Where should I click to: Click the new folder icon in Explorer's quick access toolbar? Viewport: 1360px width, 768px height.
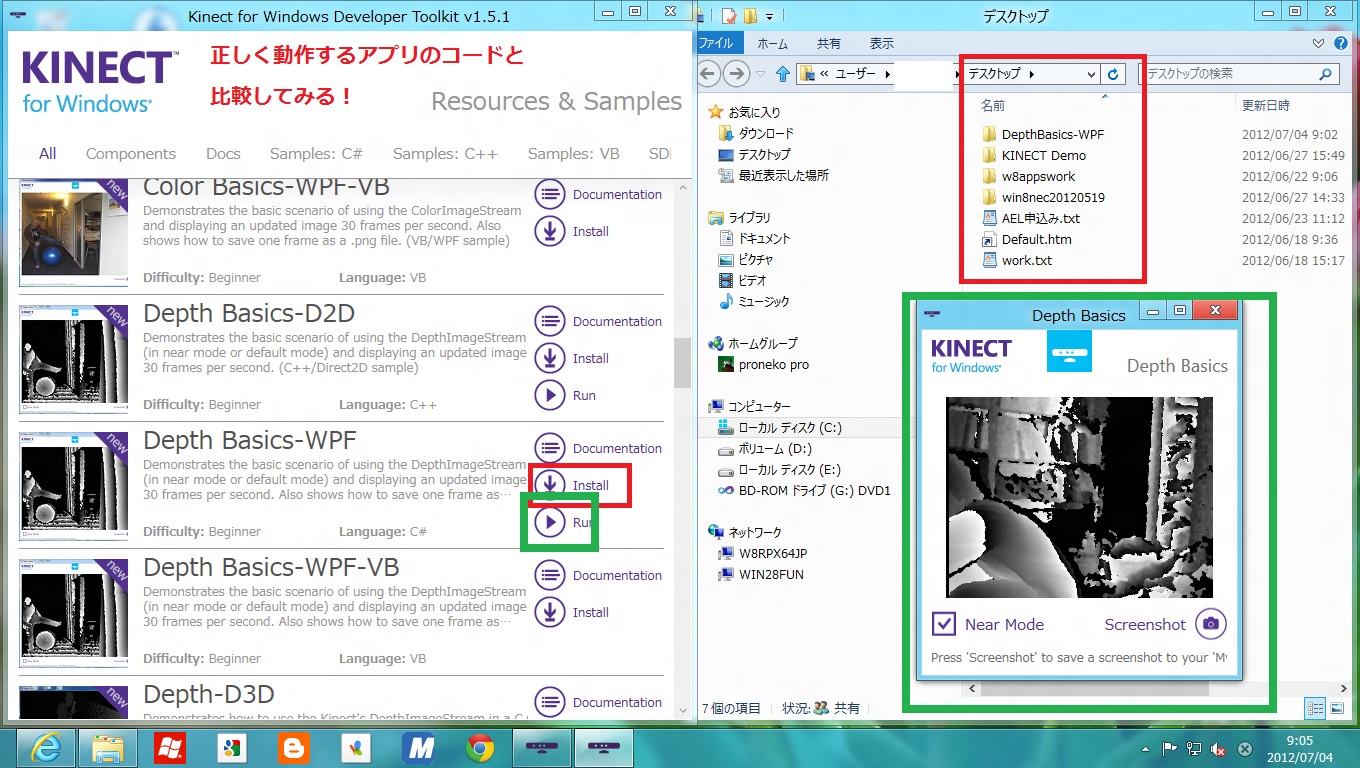click(x=750, y=15)
